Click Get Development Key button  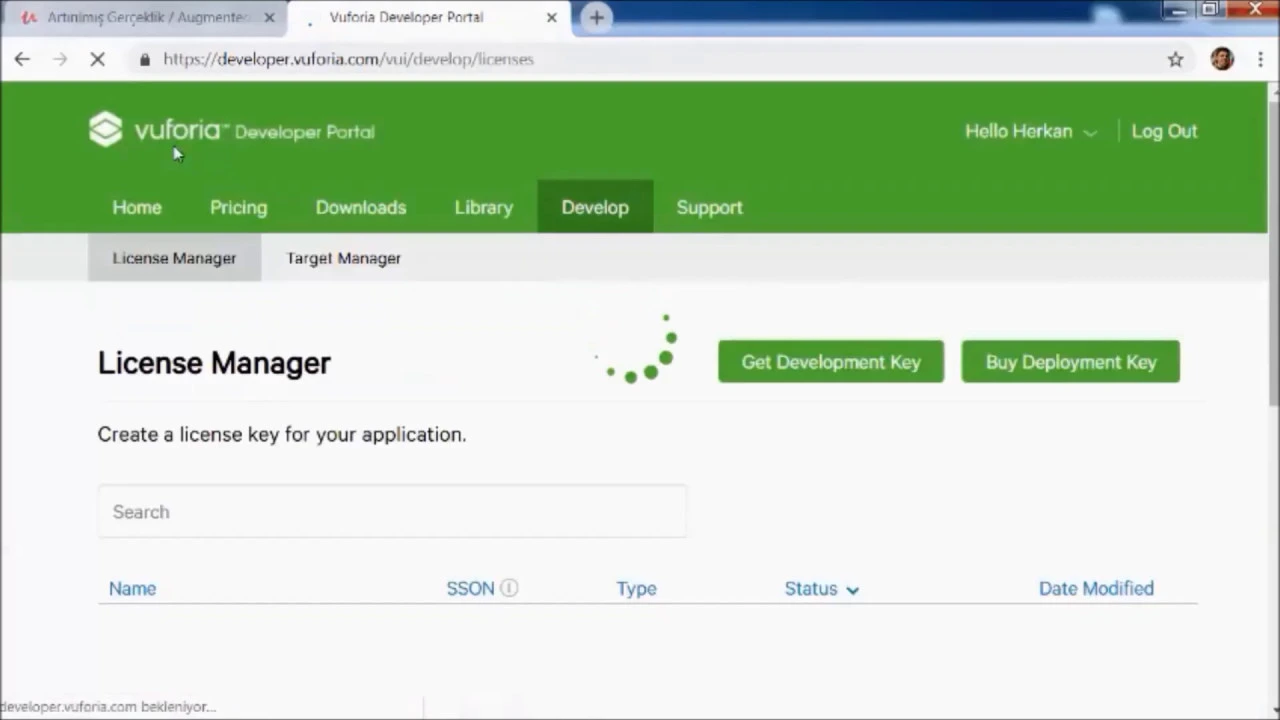point(831,362)
